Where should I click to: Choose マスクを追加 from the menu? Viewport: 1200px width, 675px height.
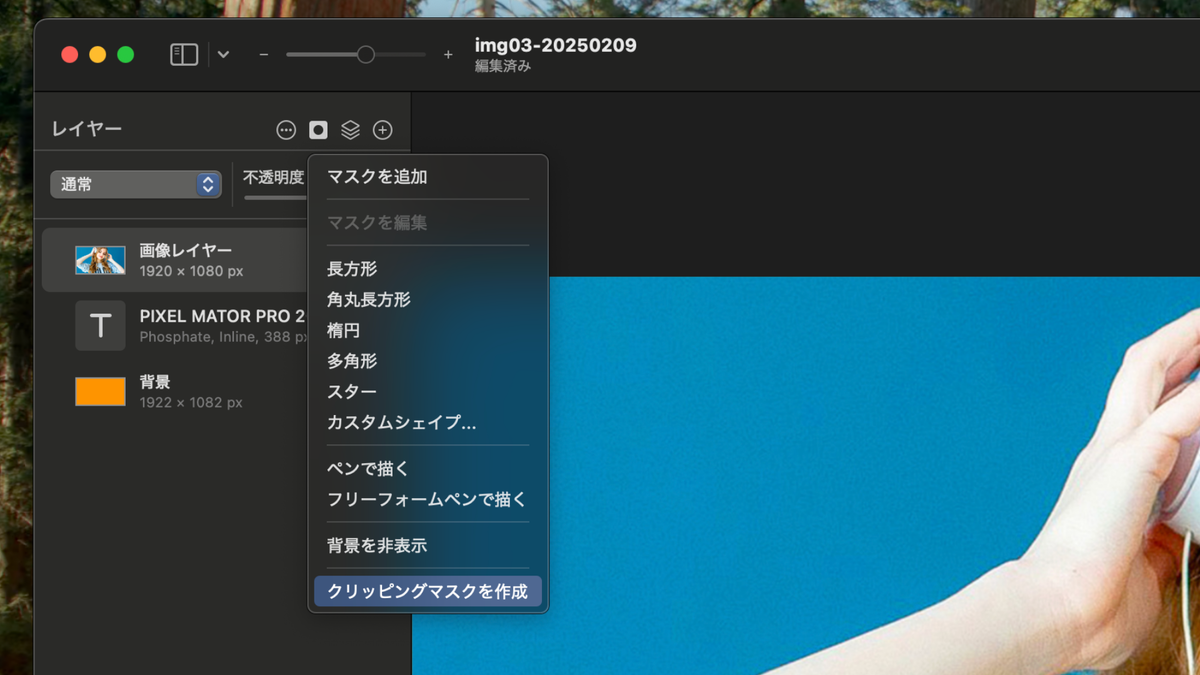[428, 177]
